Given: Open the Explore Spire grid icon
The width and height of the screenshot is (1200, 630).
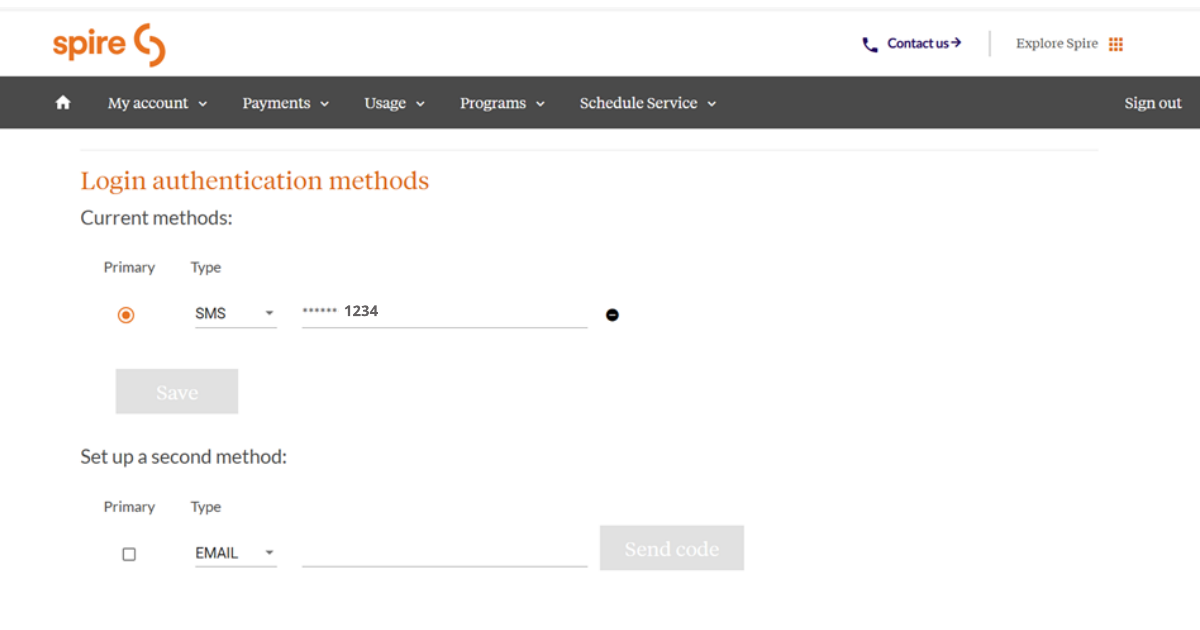Looking at the screenshot, I should coord(1116,44).
